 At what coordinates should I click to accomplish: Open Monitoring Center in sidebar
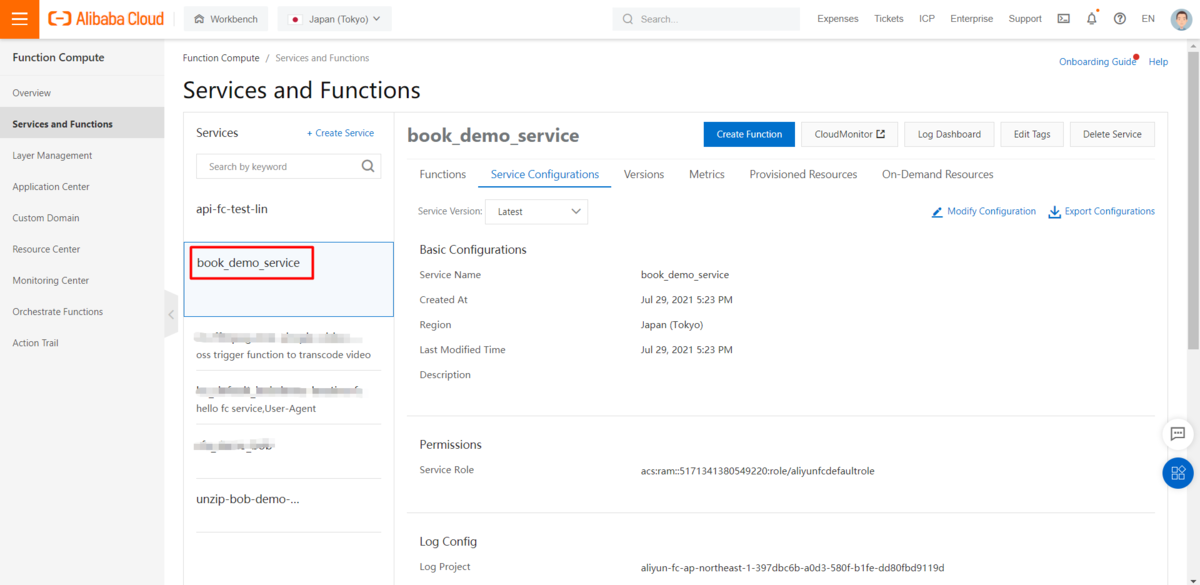pos(82,280)
